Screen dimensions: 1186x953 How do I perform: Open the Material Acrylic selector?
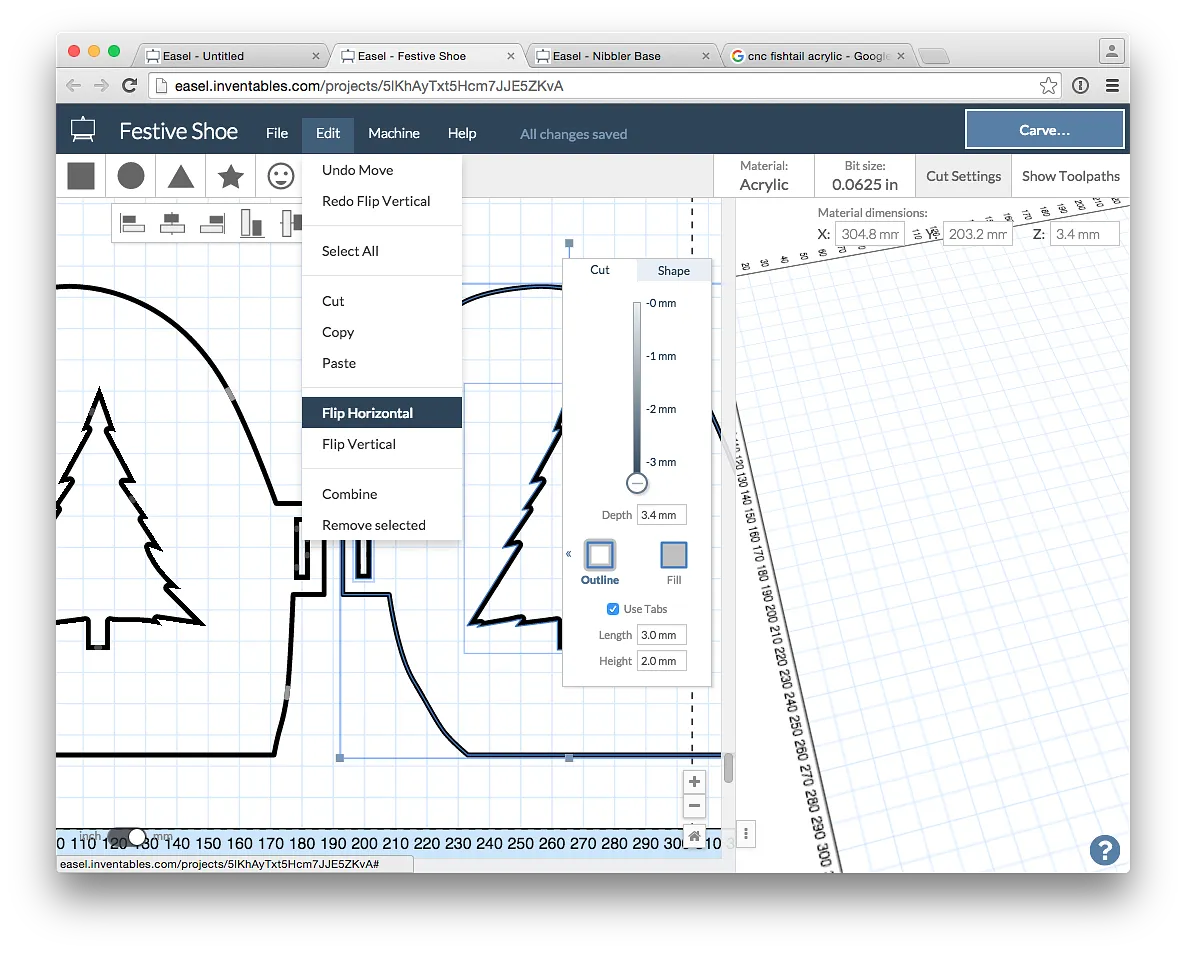point(764,176)
